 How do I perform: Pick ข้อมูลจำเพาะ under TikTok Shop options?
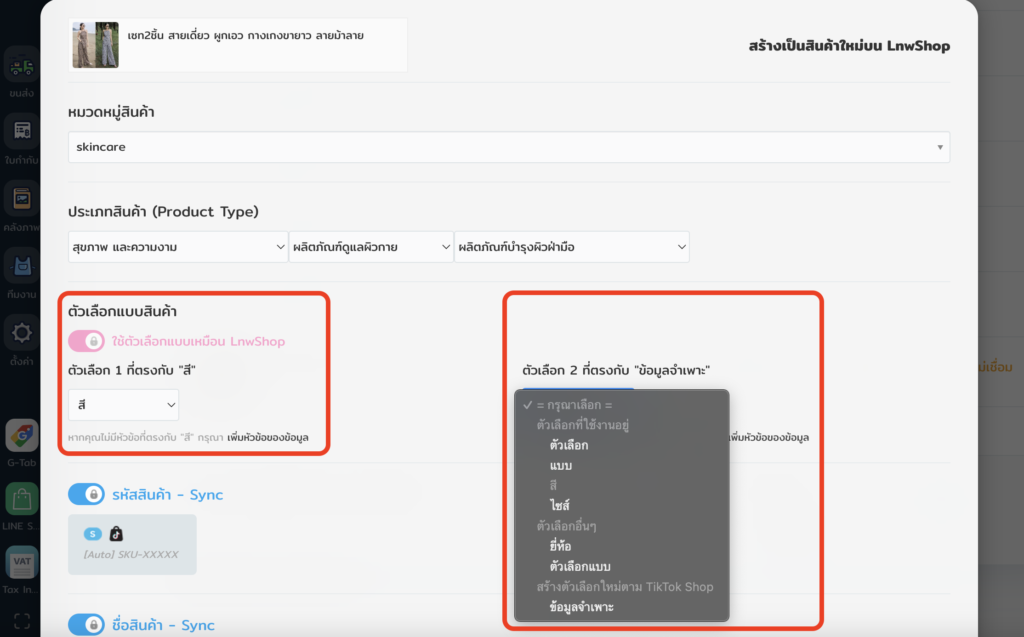coord(582,607)
